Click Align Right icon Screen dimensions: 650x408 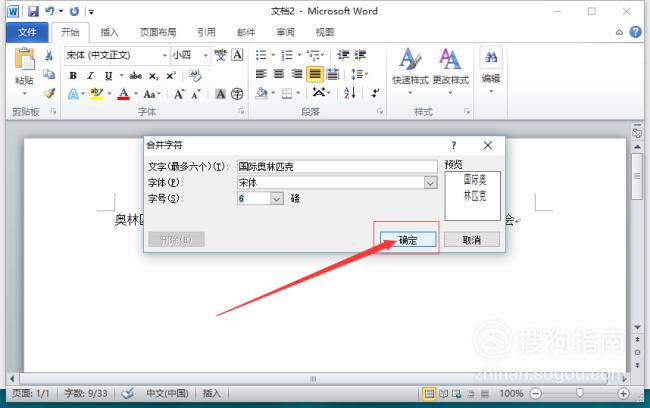coord(297,74)
